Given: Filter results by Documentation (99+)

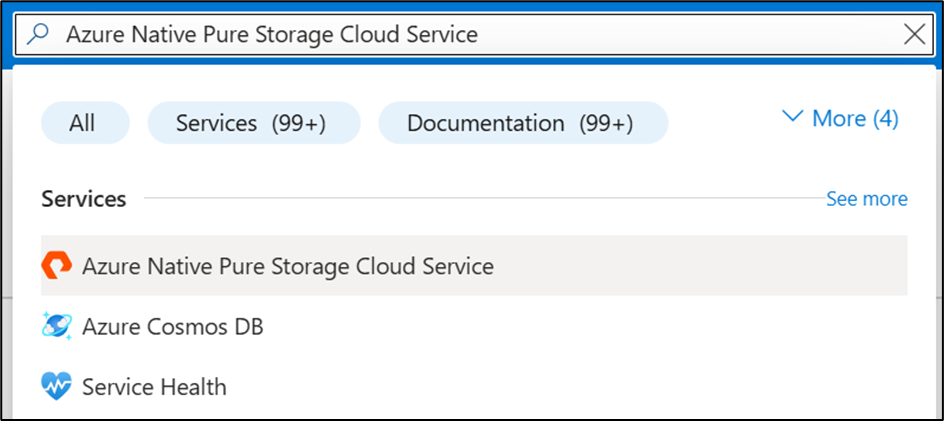Looking at the screenshot, I should click(521, 123).
